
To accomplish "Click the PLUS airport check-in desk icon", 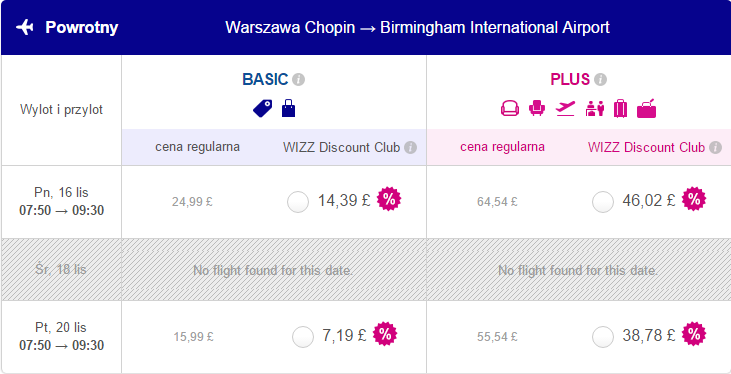I will 595,109.
